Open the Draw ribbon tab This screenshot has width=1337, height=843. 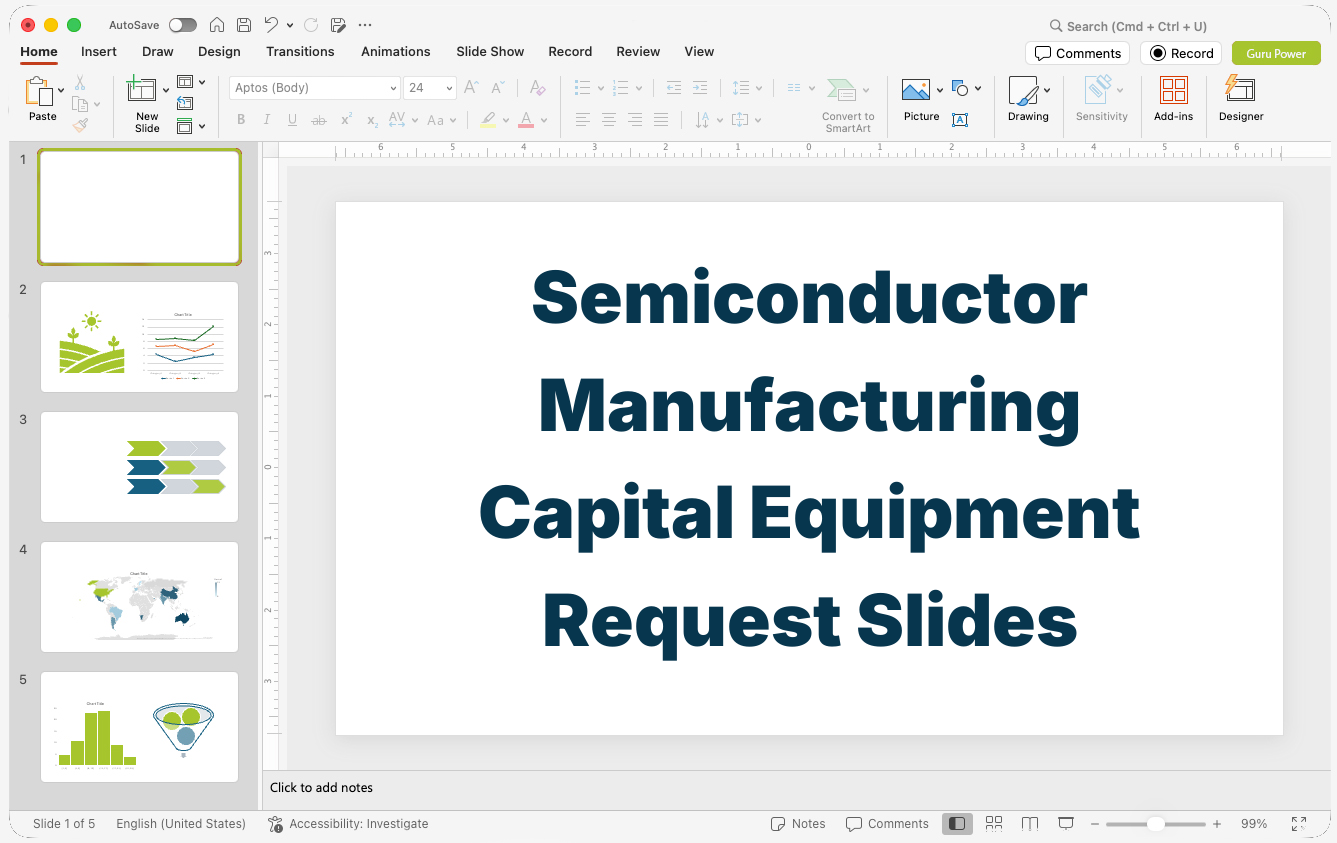pyautogui.click(x=158, y=52)
